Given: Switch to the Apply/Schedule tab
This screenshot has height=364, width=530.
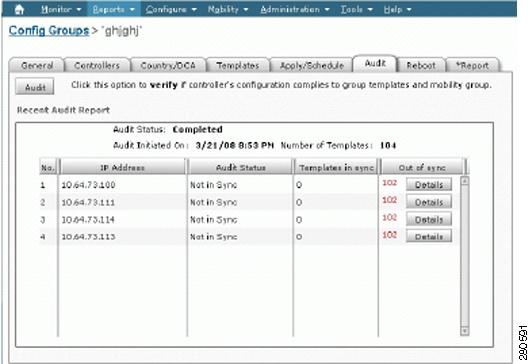Looking at the screenshot, I should click(x=312, y=65).
